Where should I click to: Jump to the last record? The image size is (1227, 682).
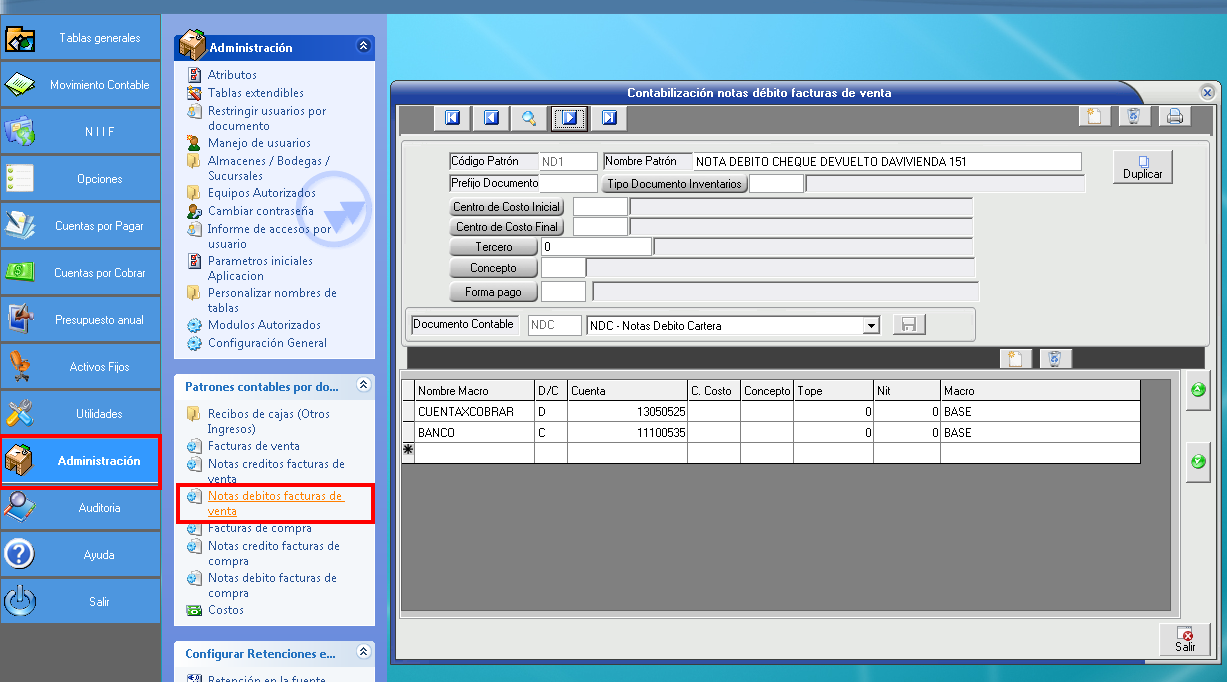click(x=608, y=118)
